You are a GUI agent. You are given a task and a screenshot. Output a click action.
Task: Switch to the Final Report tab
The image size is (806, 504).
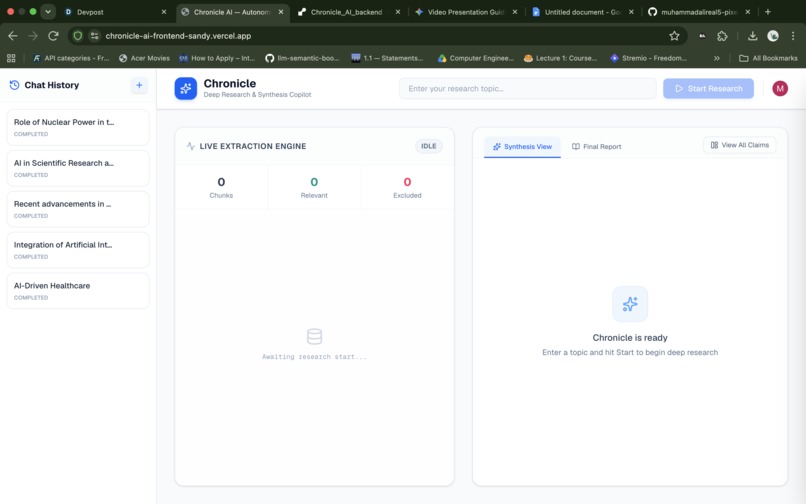597,147
